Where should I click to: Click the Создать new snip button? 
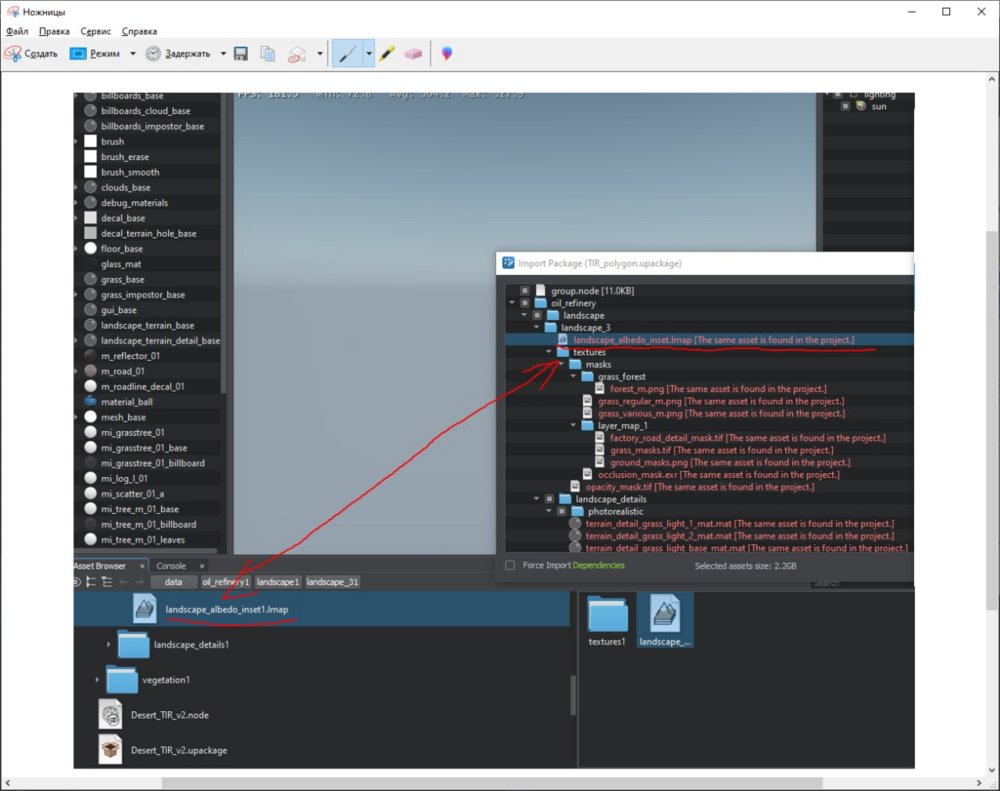point(31,54)
